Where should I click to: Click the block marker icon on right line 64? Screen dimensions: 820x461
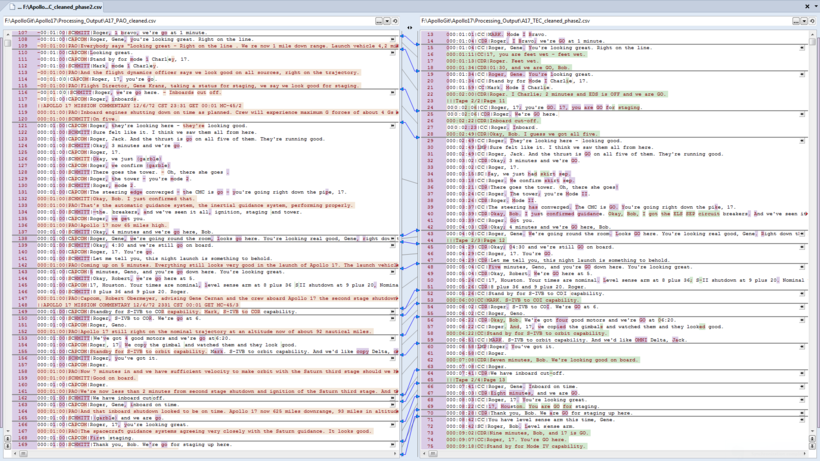[802, 373]
